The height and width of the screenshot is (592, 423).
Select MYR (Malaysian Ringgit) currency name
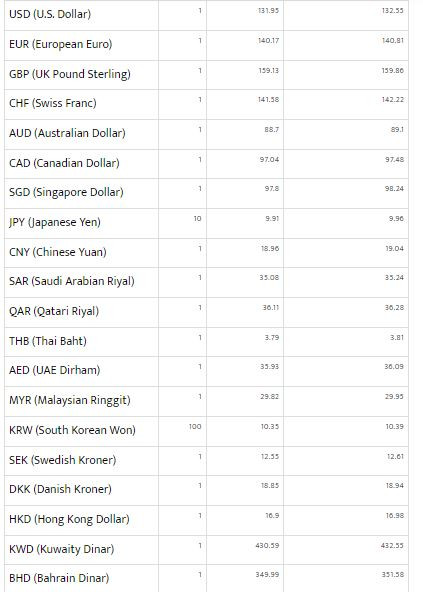click(x=70, y=400)
